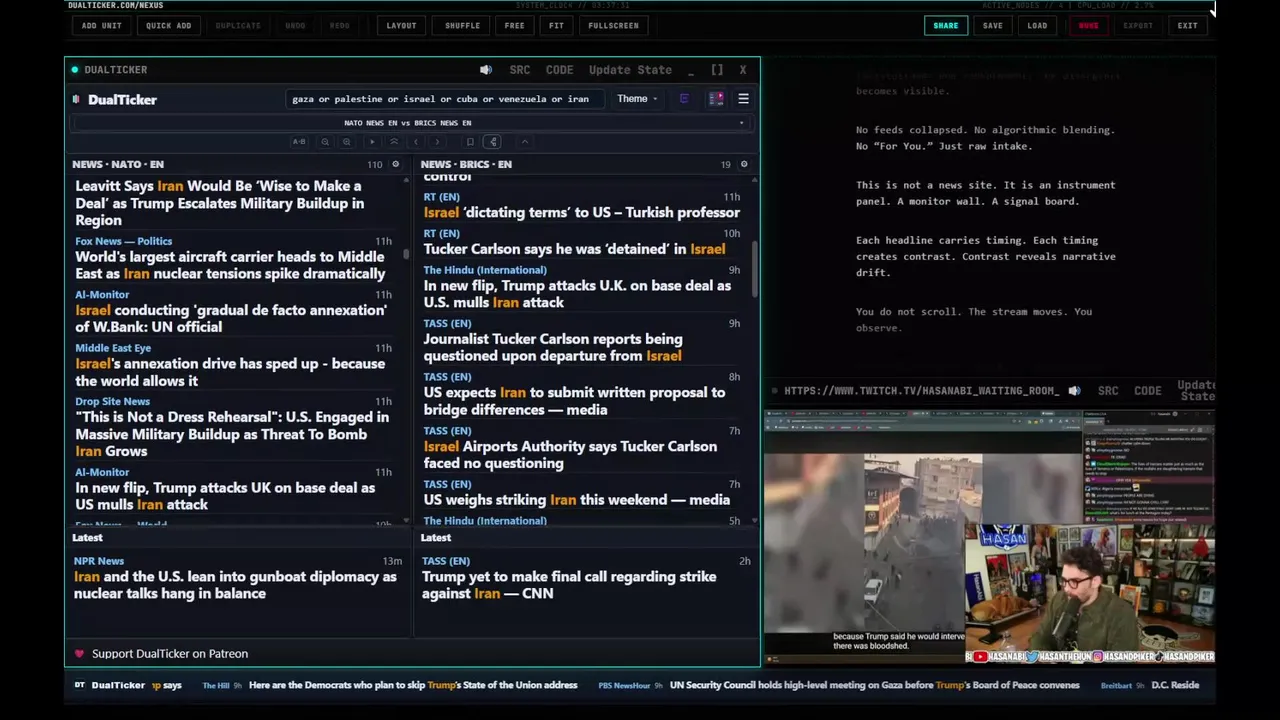Mute the Twitch unit speaker icon
Image resolution: width=1280 pixels, height=720 pixels.
1074,391
